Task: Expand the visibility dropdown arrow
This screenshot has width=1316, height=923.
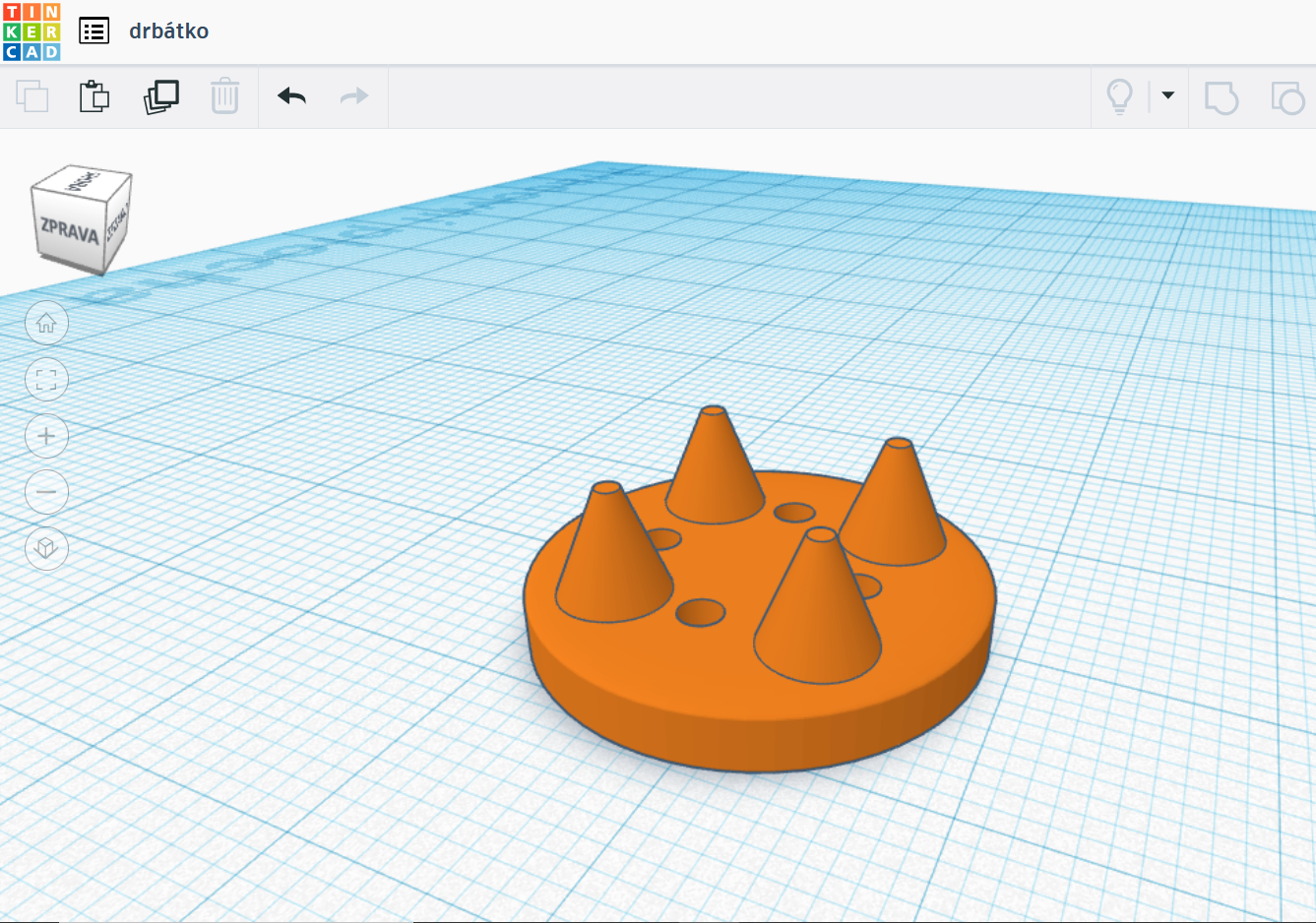Action: click(x=1168, y=95)
